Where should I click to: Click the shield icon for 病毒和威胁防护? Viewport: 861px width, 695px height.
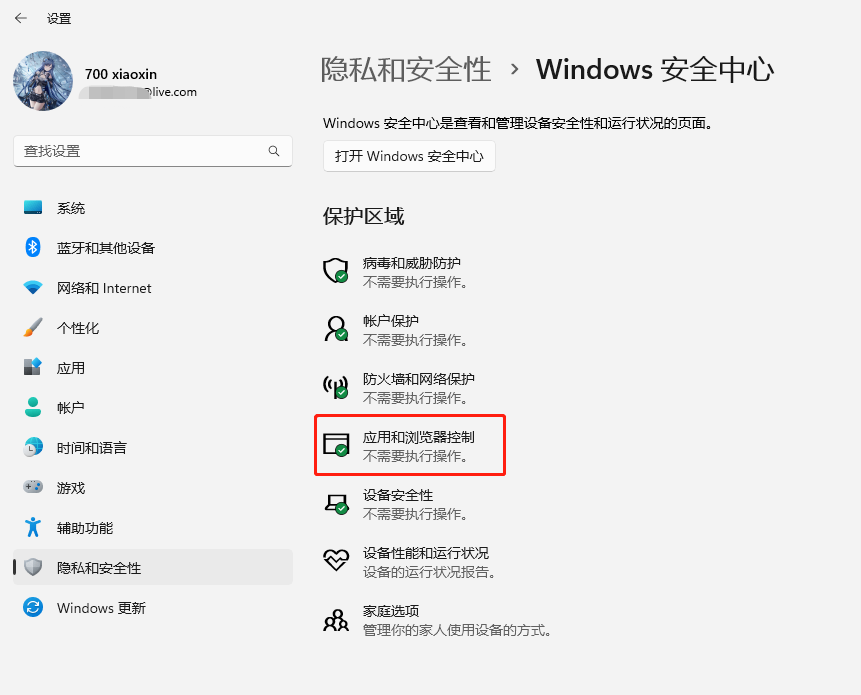click(336, 271)
